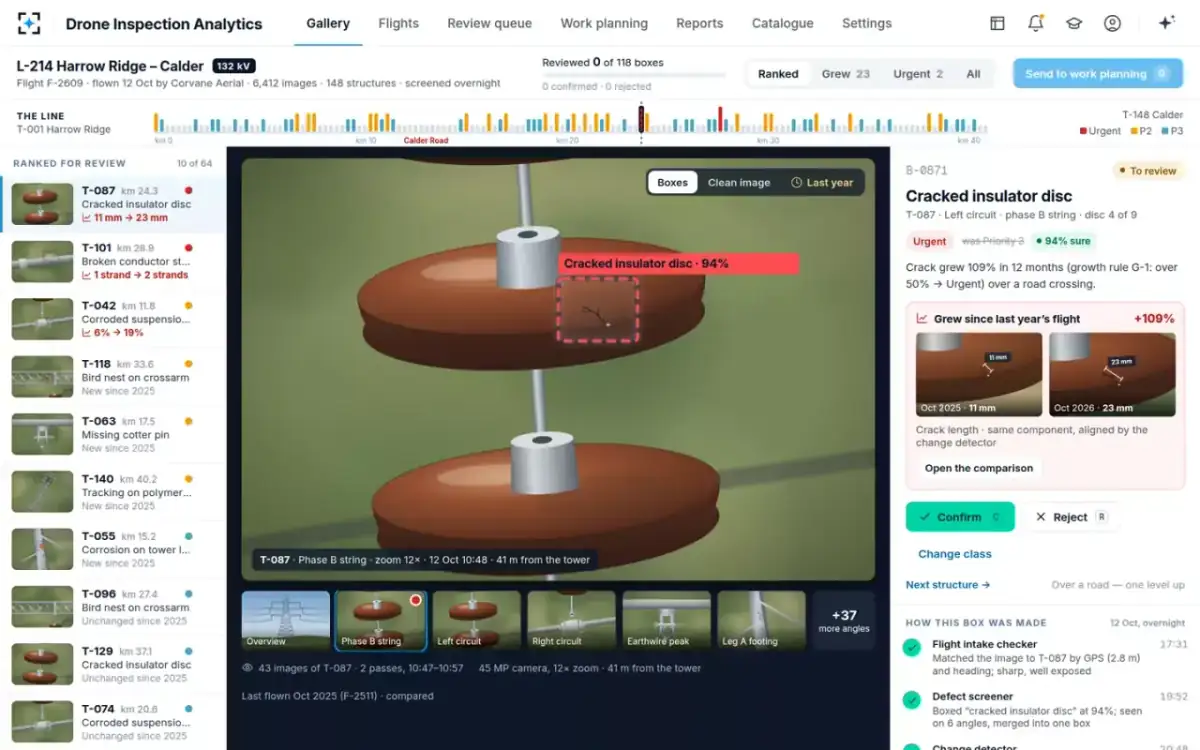Viewport: 1200px width, 750px height.
Task: Click the red urgent dot on T-101 row
Action: coord(189,248)
